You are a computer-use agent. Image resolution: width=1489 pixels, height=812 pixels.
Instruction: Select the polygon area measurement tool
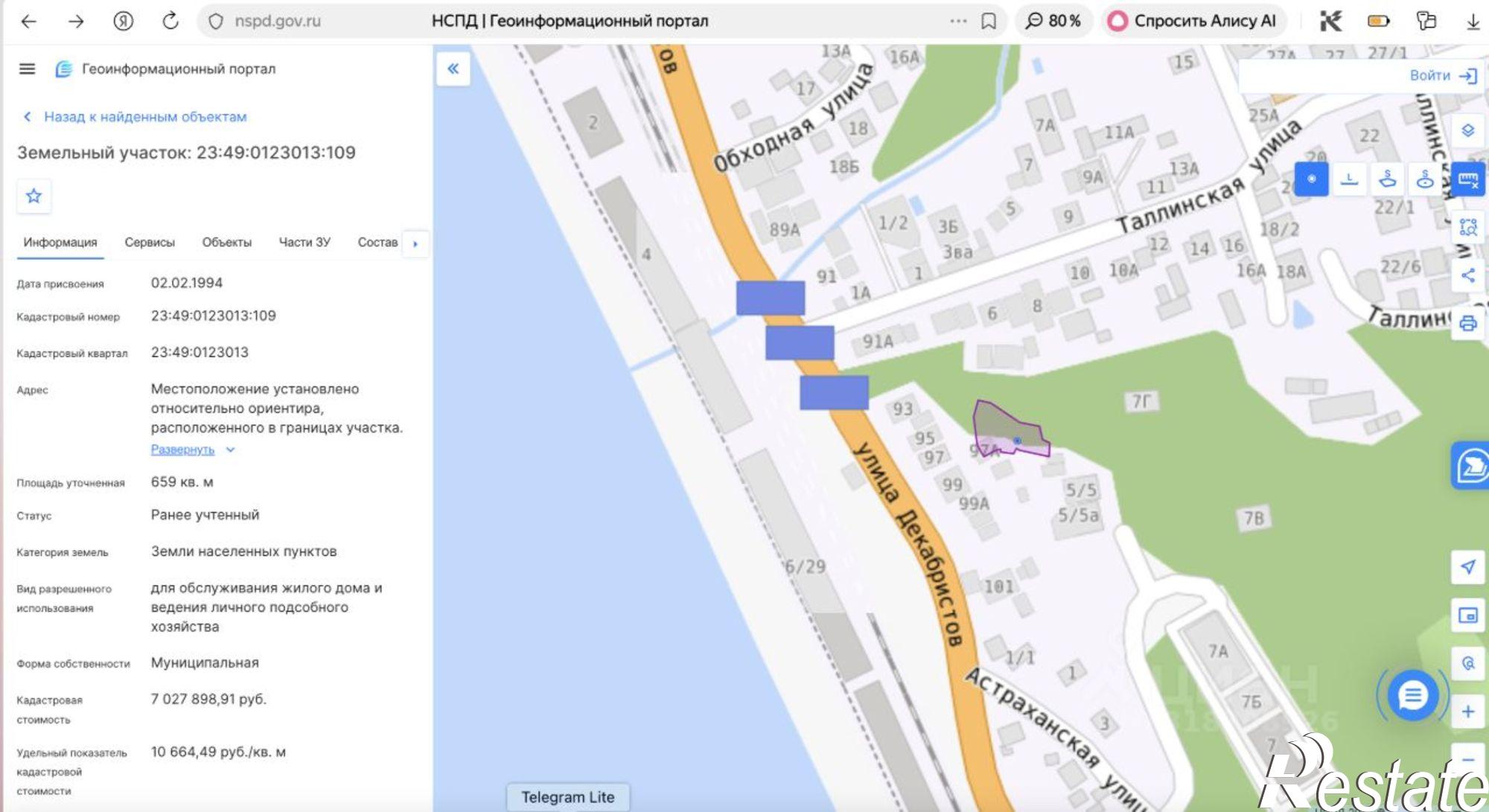1387,179
